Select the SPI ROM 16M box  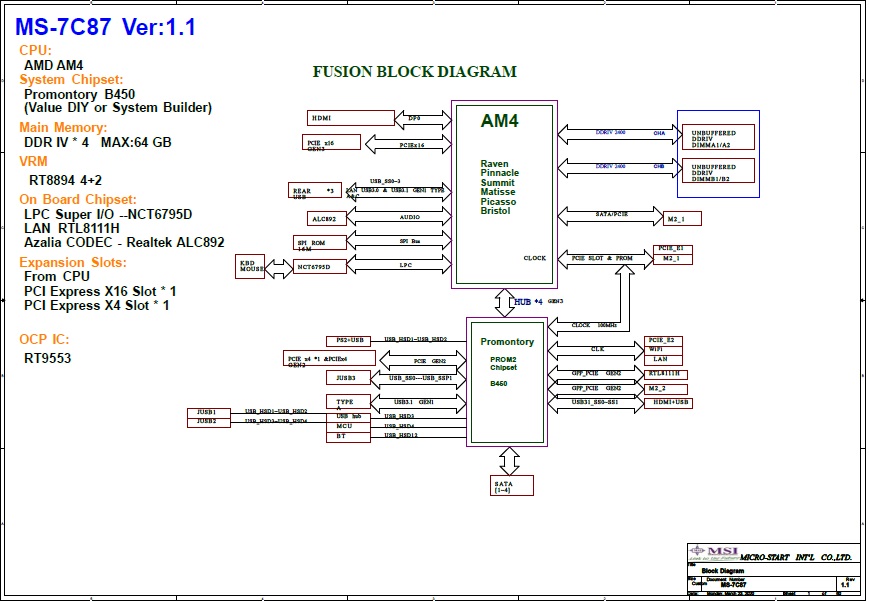pos(320,242)
